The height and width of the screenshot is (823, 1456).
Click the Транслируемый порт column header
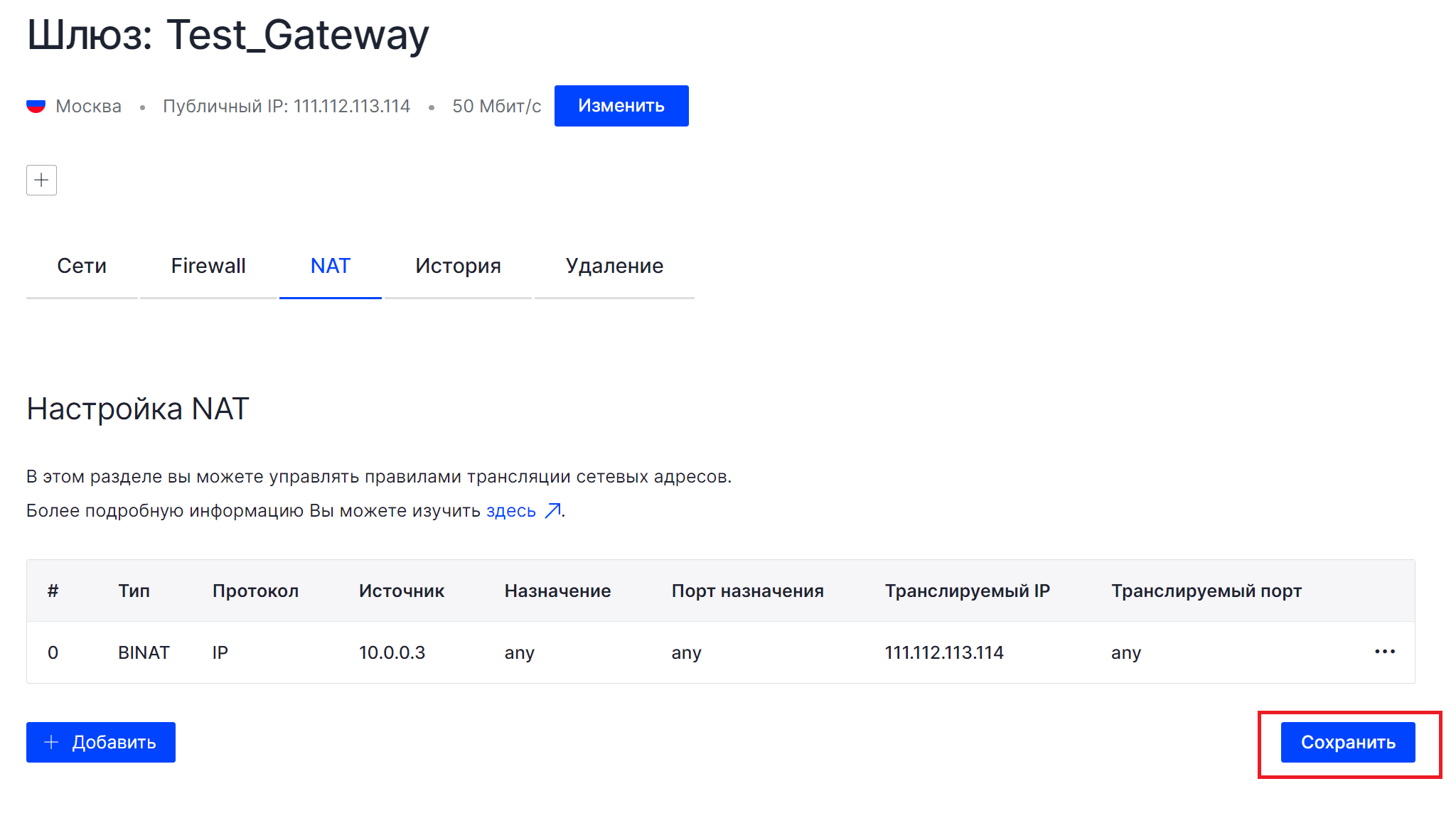tap(1206, 591)
